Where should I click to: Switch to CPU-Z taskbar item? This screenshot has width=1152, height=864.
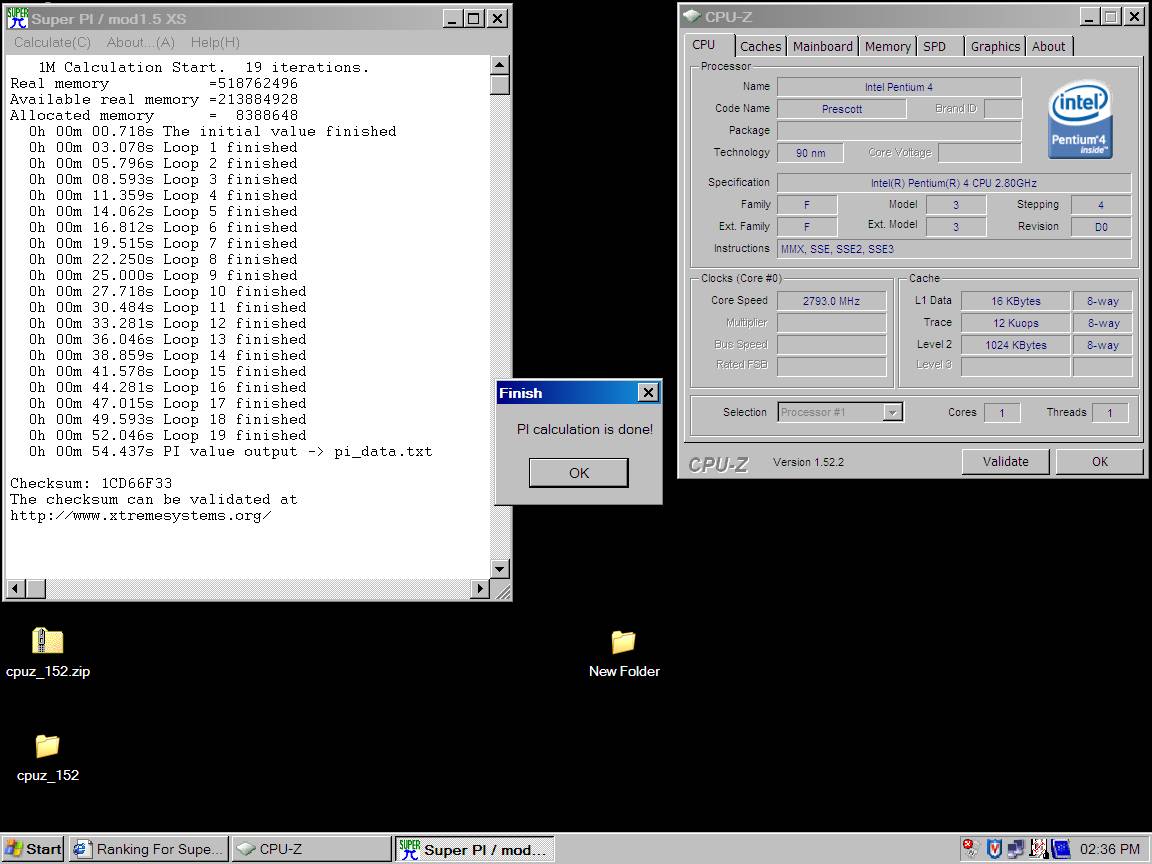(x=312, y=849)
